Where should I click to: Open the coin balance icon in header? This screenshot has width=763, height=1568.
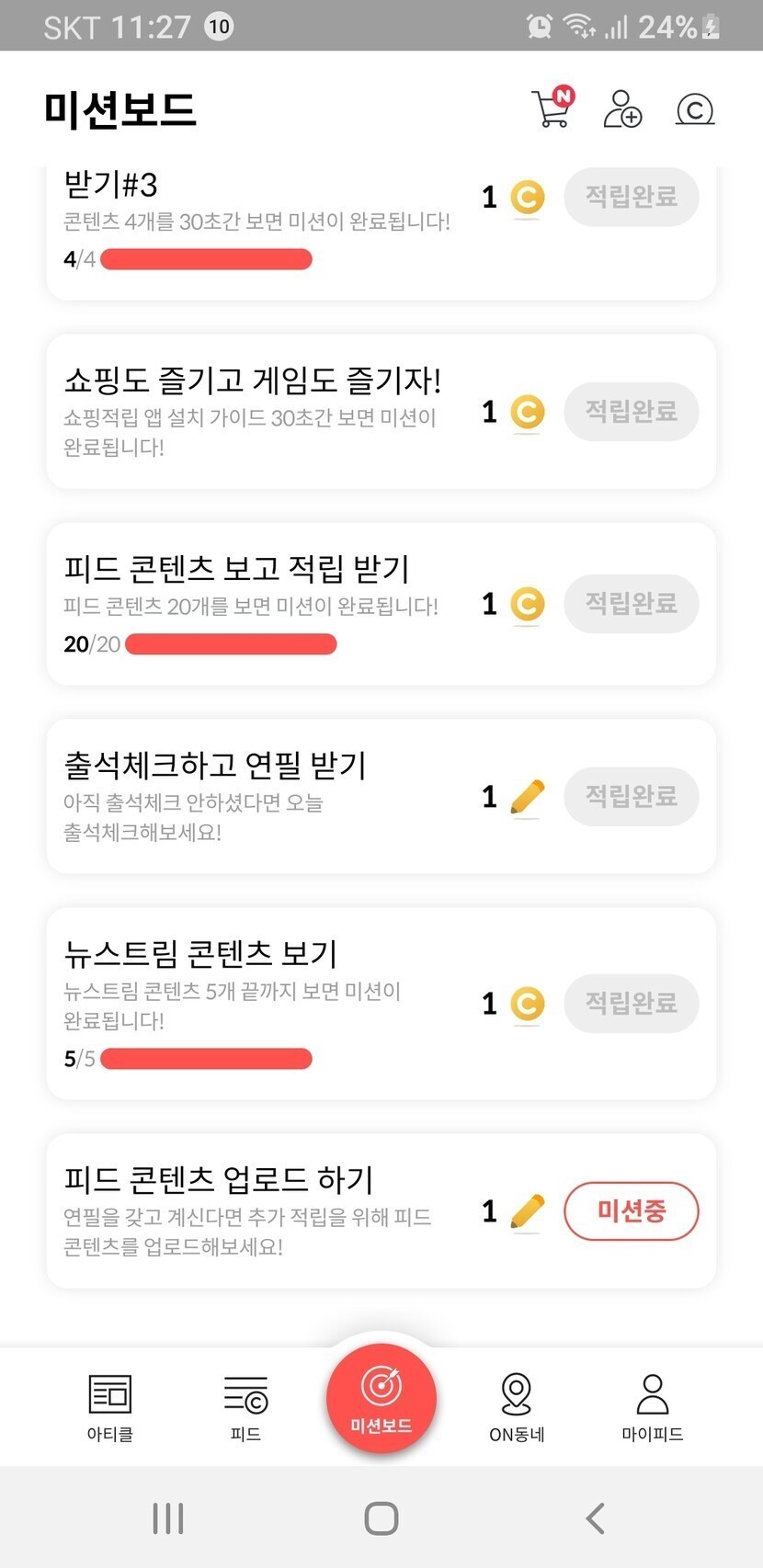(695, 110)
